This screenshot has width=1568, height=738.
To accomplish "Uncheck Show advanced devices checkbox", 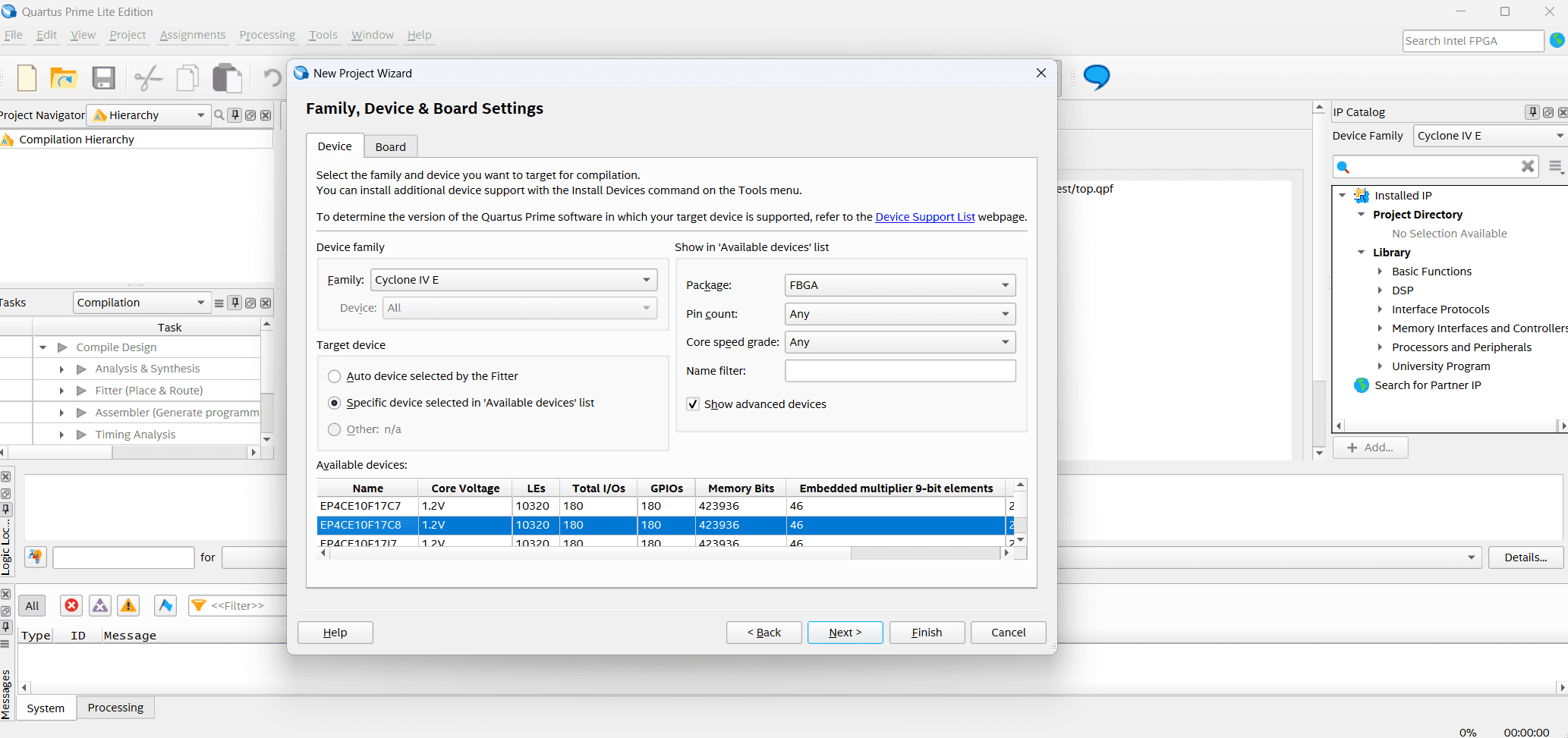I will [693, 404].
